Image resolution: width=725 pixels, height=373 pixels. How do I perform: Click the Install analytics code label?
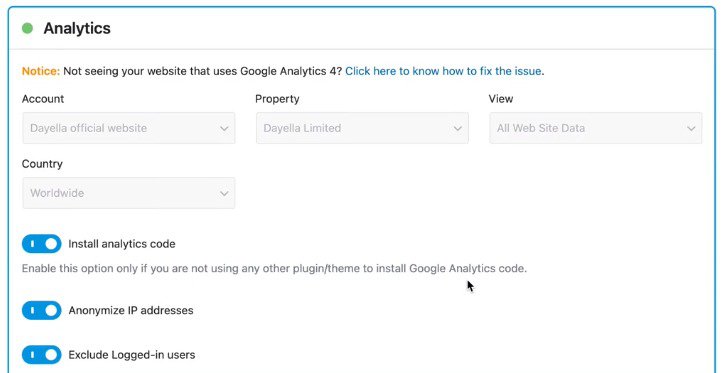coord(122,244)
